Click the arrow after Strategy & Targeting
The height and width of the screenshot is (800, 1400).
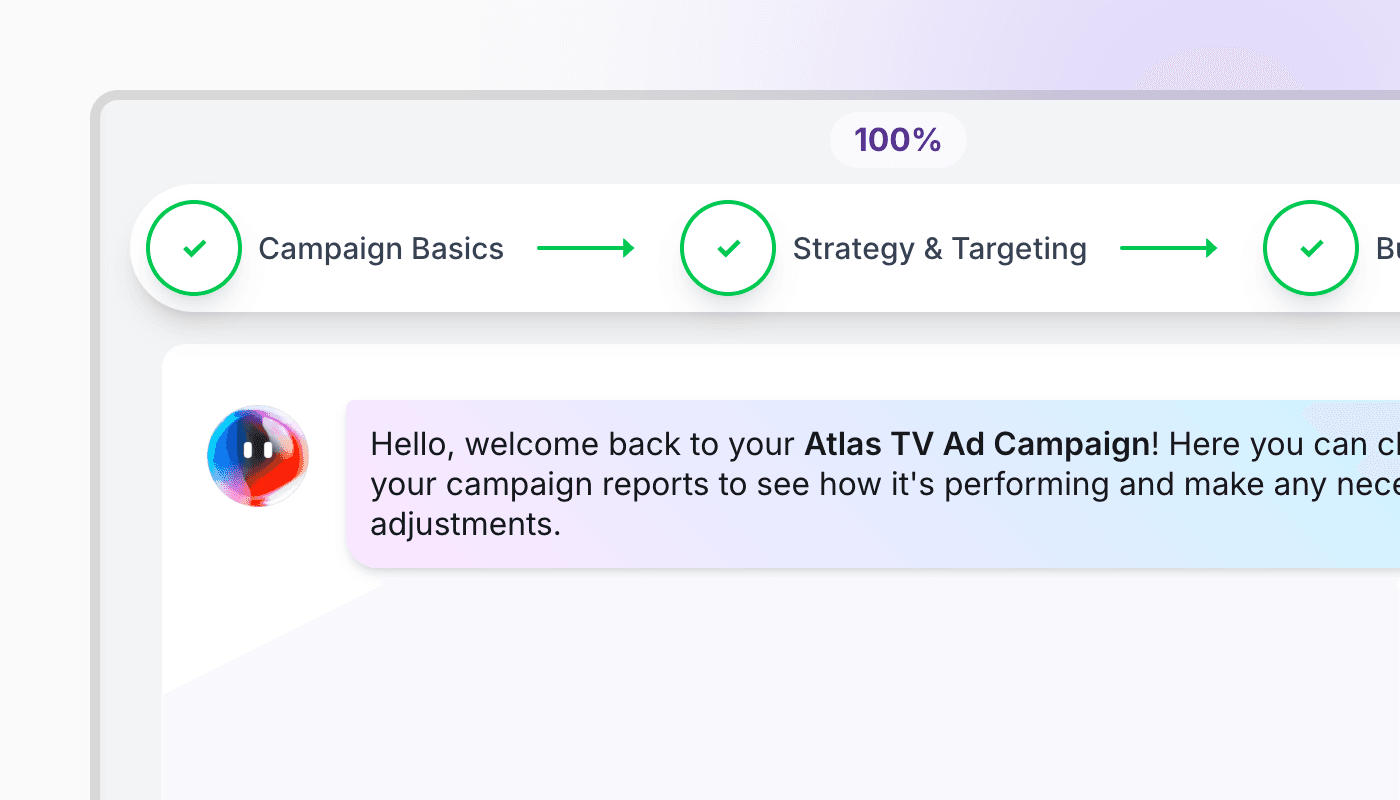tap(1169, 248)
